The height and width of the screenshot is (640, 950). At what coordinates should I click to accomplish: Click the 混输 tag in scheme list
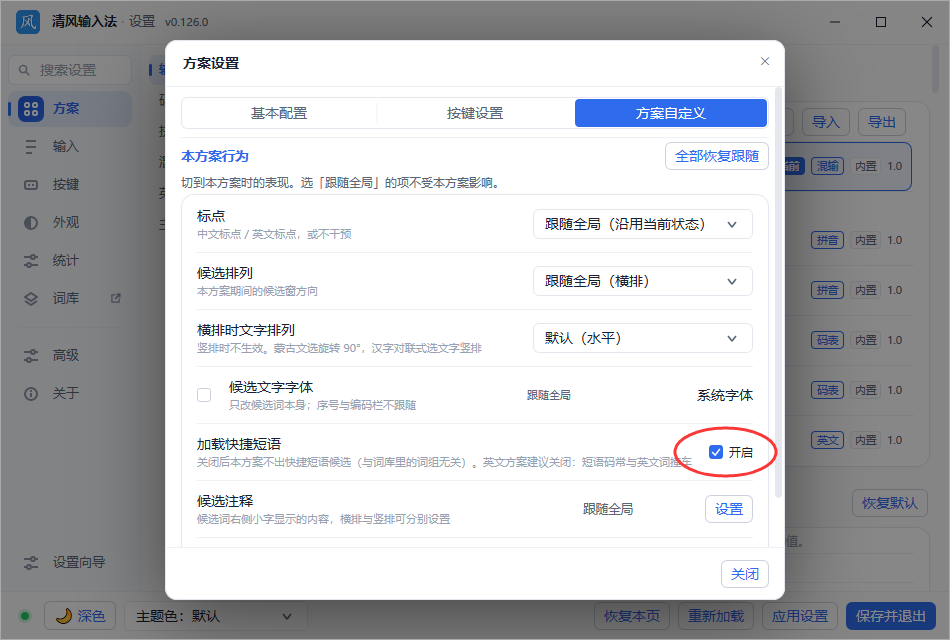click(828, 166)
